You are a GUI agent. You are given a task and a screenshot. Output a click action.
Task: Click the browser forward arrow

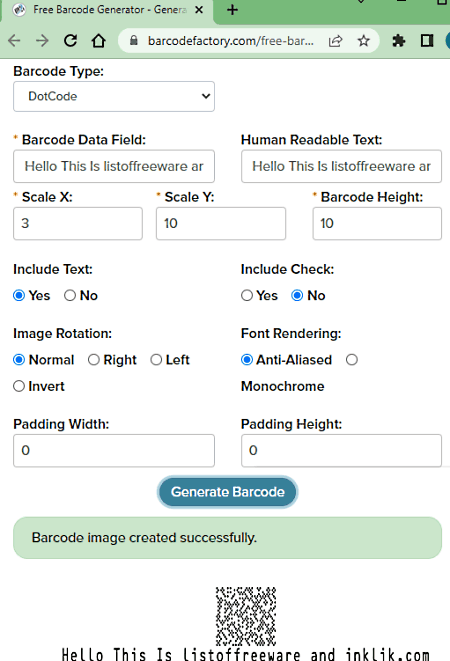click(42, 40)
